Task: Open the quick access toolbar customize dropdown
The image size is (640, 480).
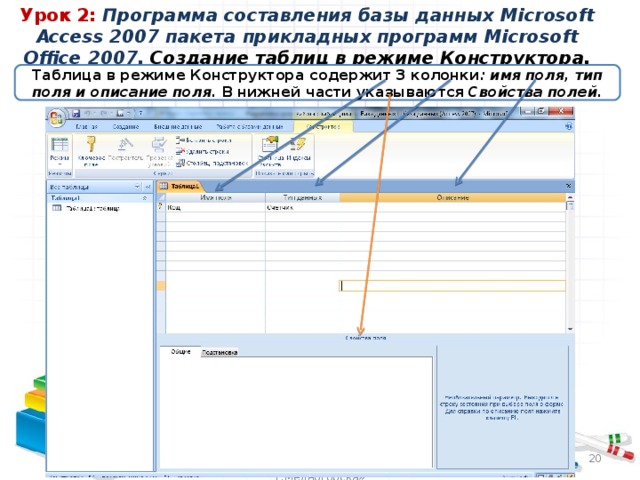Action: 141,113
